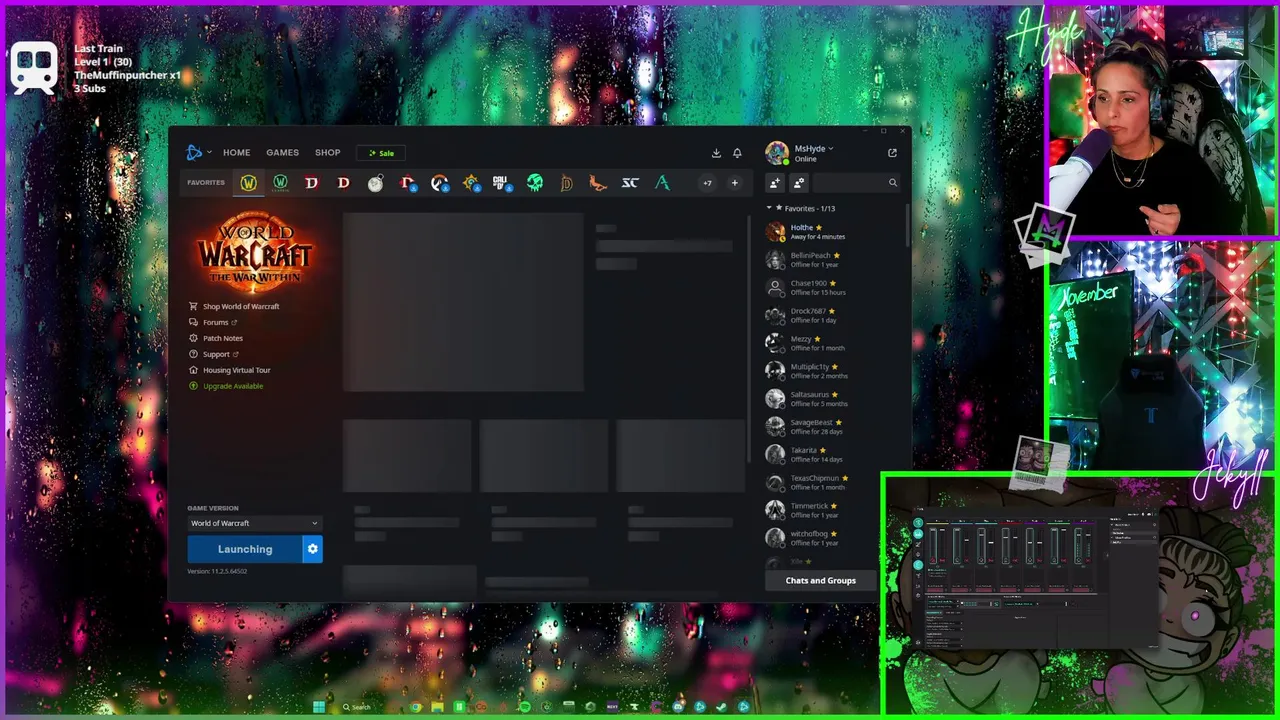Open Windows Start menu on taskbar
This screenshot has height=720, width=1280.
319,707
